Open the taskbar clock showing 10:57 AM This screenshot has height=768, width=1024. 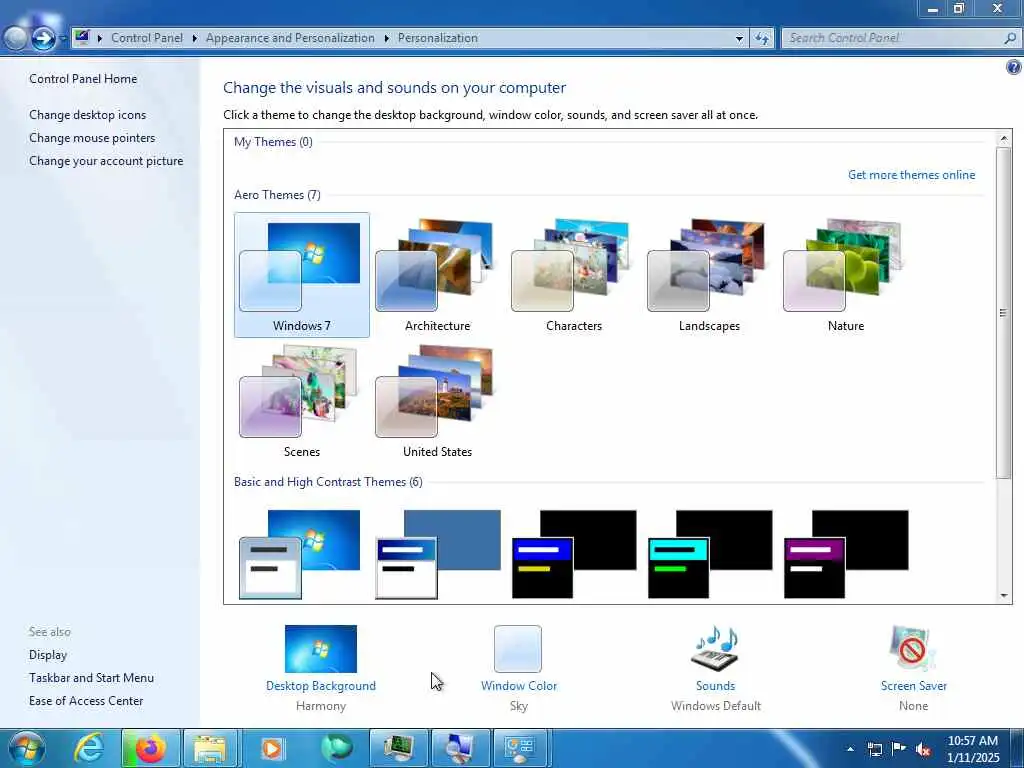point(972,748)
